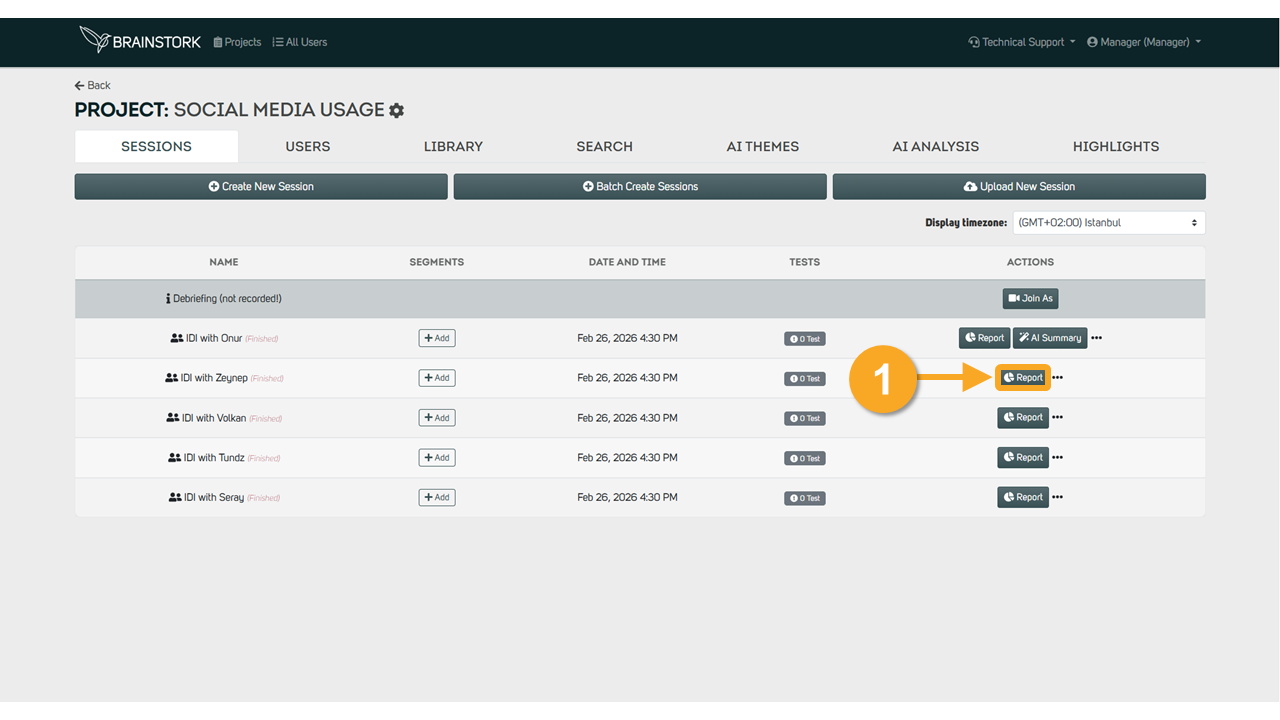This screenshot has width=1280, height=720.
Task: Switch to the AI Themes tab
Action: click(763, 146)
